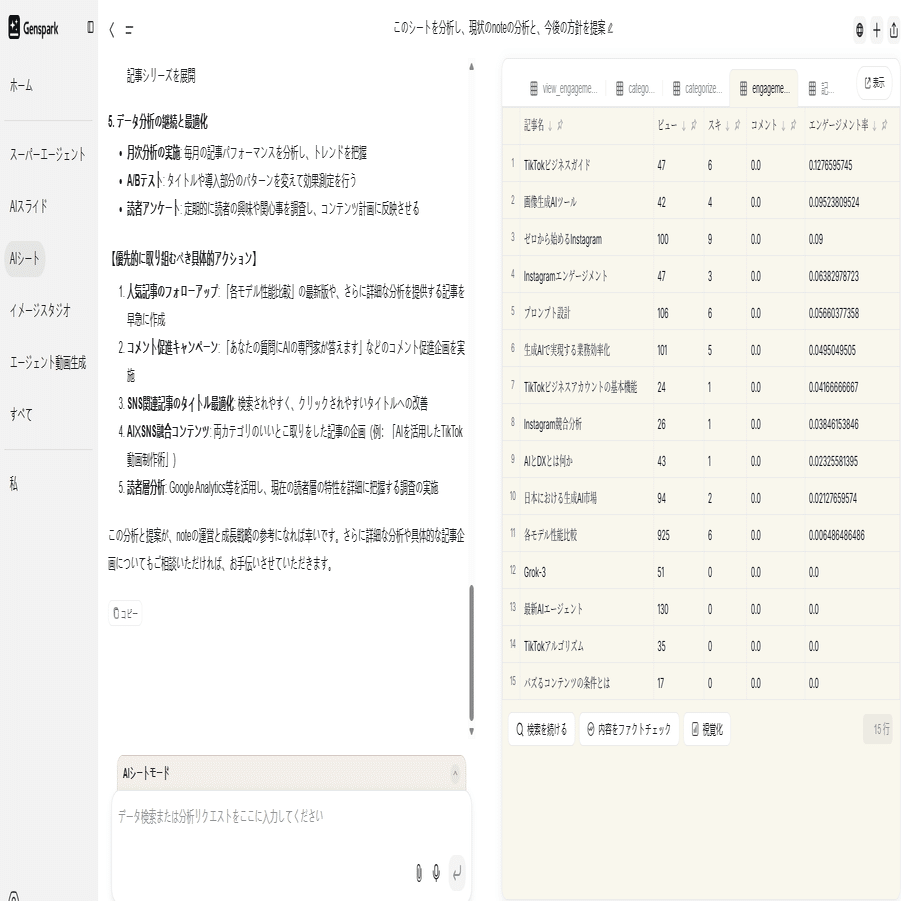The image size is (901, 901).
Task: Activate the microphone voice input
Action: coord(436,873)
